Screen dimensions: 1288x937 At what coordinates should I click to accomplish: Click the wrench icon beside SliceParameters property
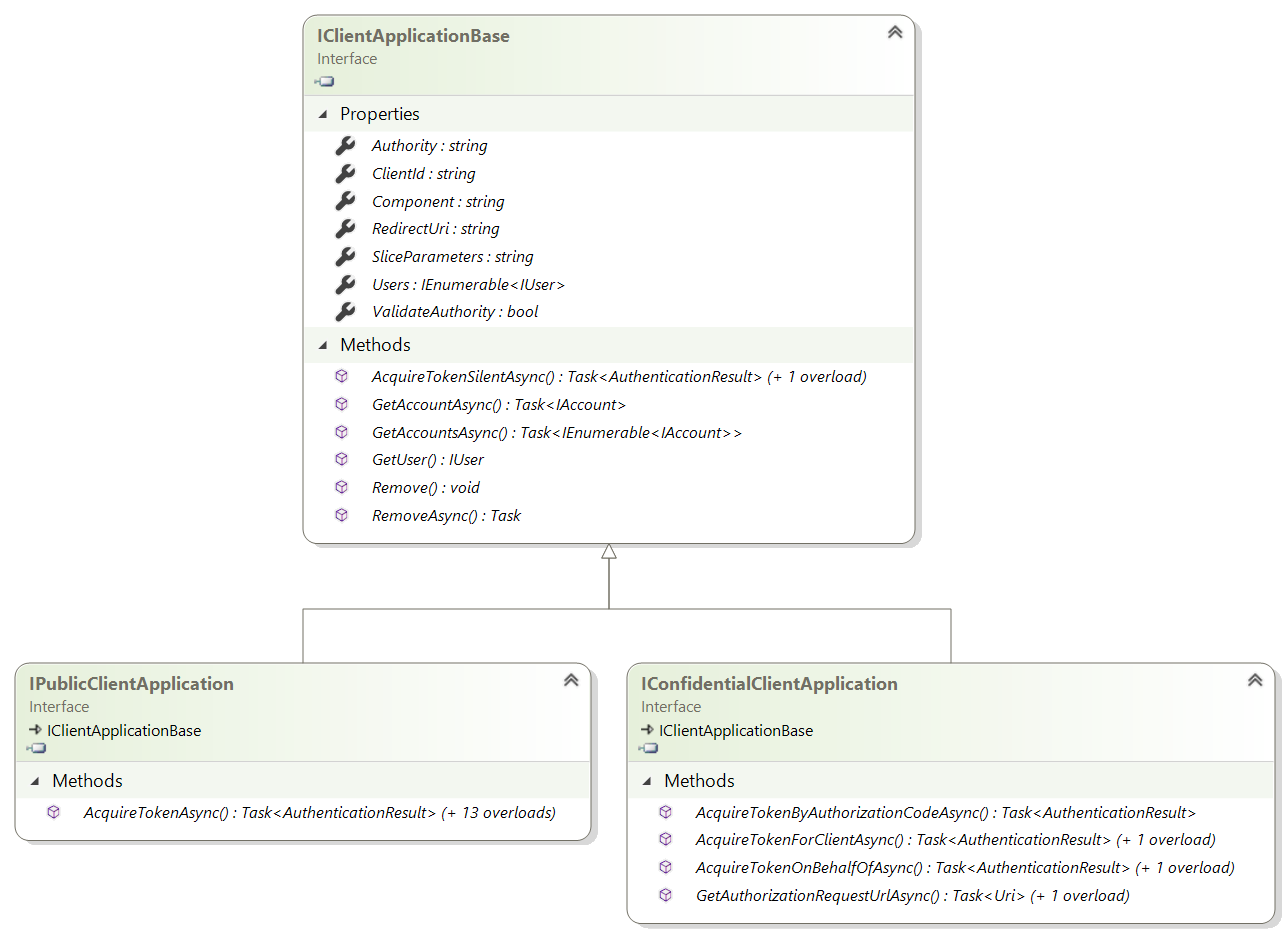point(345,256)
